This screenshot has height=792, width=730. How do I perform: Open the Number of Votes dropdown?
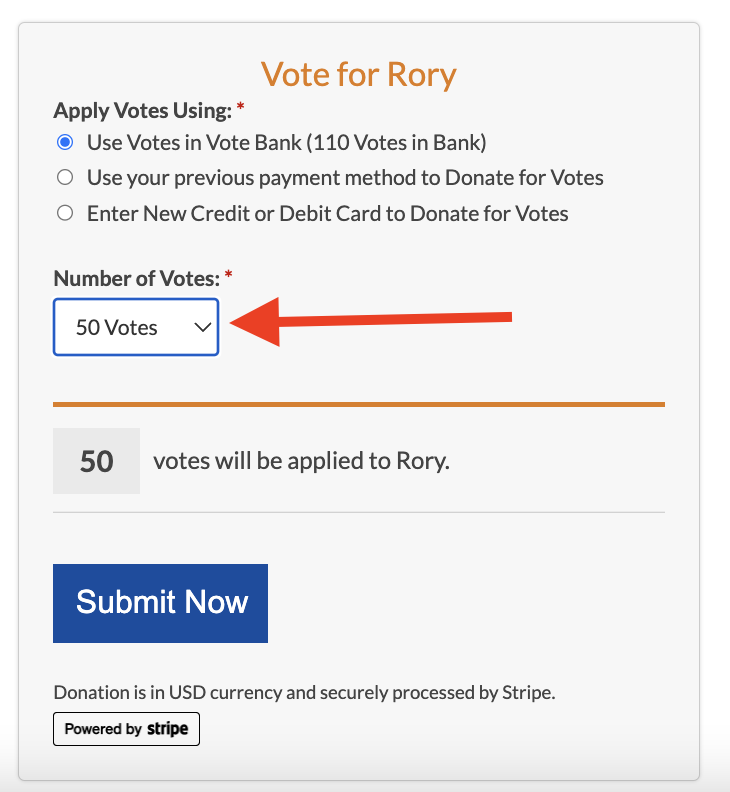135,327
